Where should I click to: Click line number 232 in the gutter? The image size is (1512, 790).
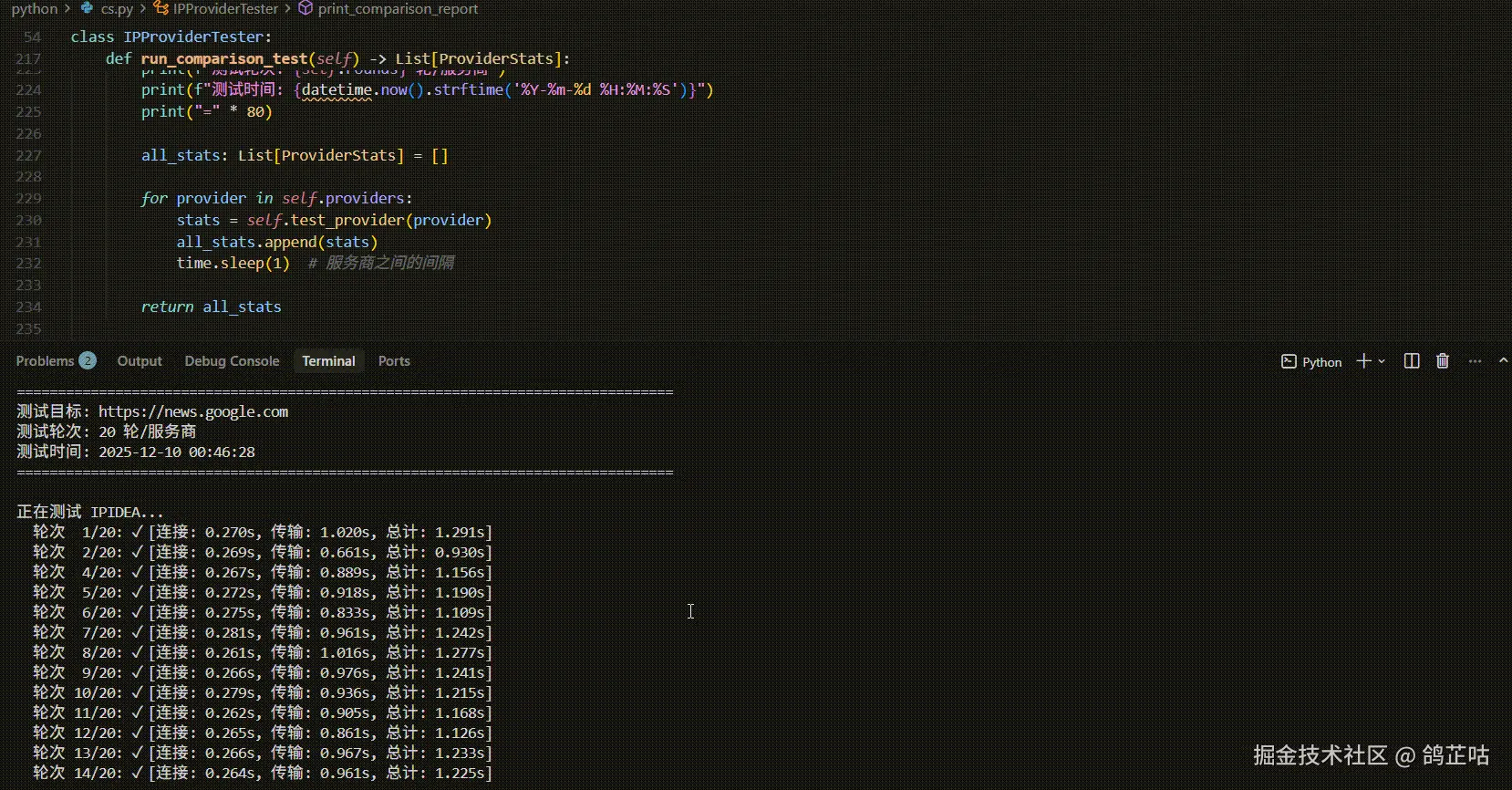tap(28, 263)
